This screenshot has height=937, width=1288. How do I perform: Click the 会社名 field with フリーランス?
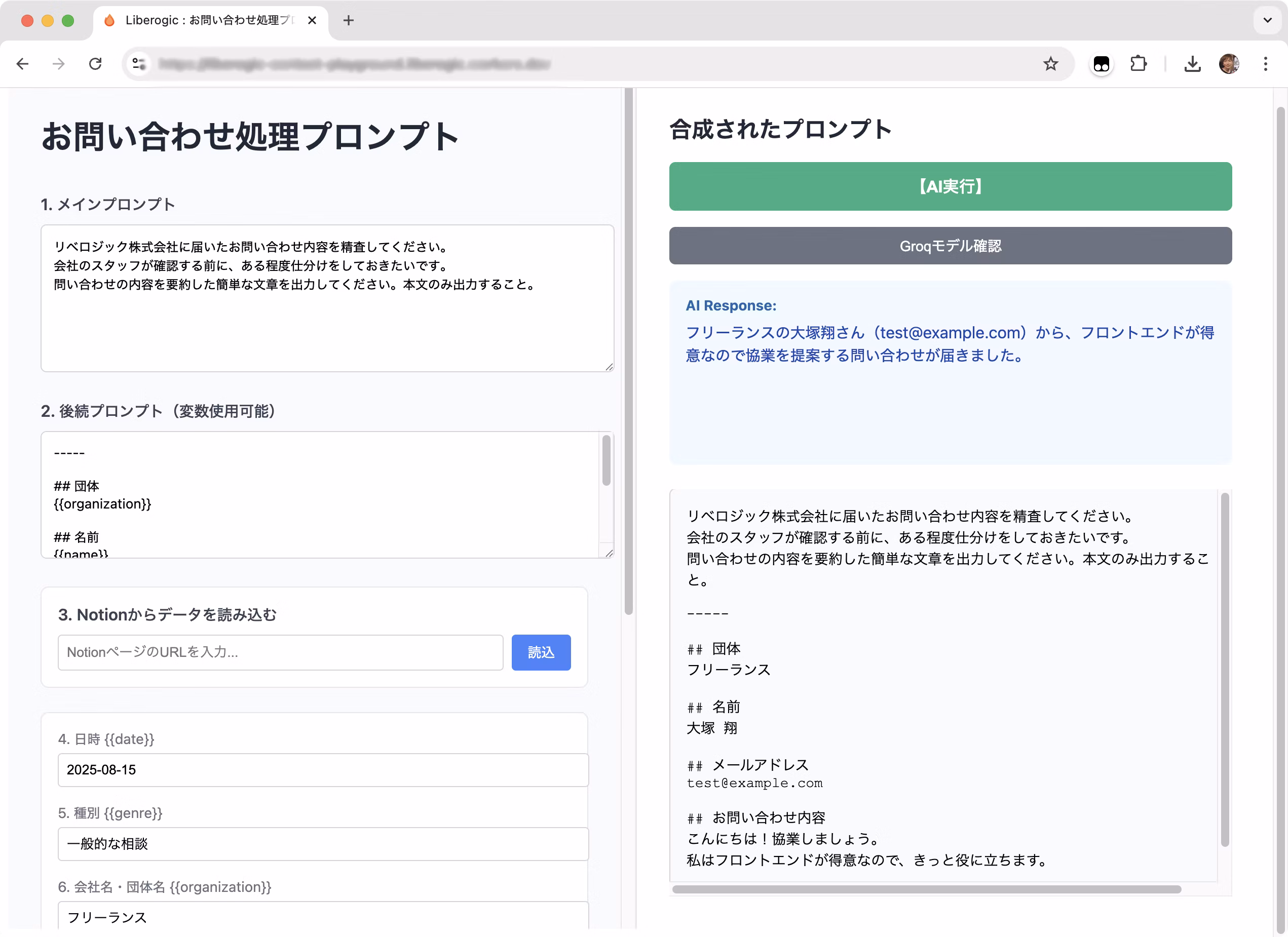pos(323,916)
